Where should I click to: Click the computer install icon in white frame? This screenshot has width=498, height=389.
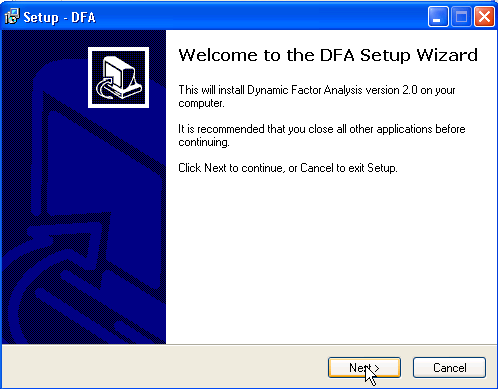coord(118,77)
